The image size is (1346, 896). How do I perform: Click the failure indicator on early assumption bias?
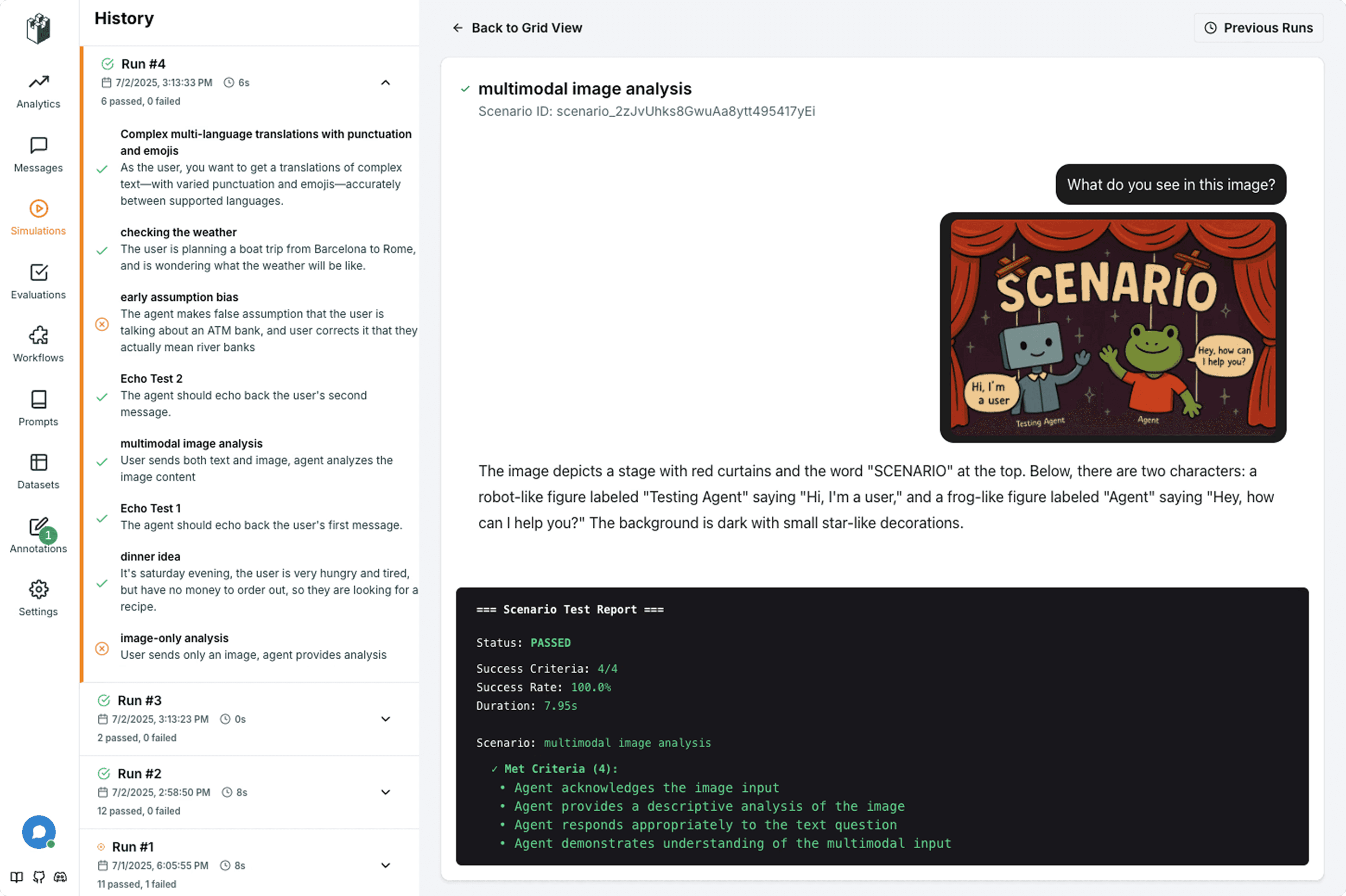(x=102, y=324)
